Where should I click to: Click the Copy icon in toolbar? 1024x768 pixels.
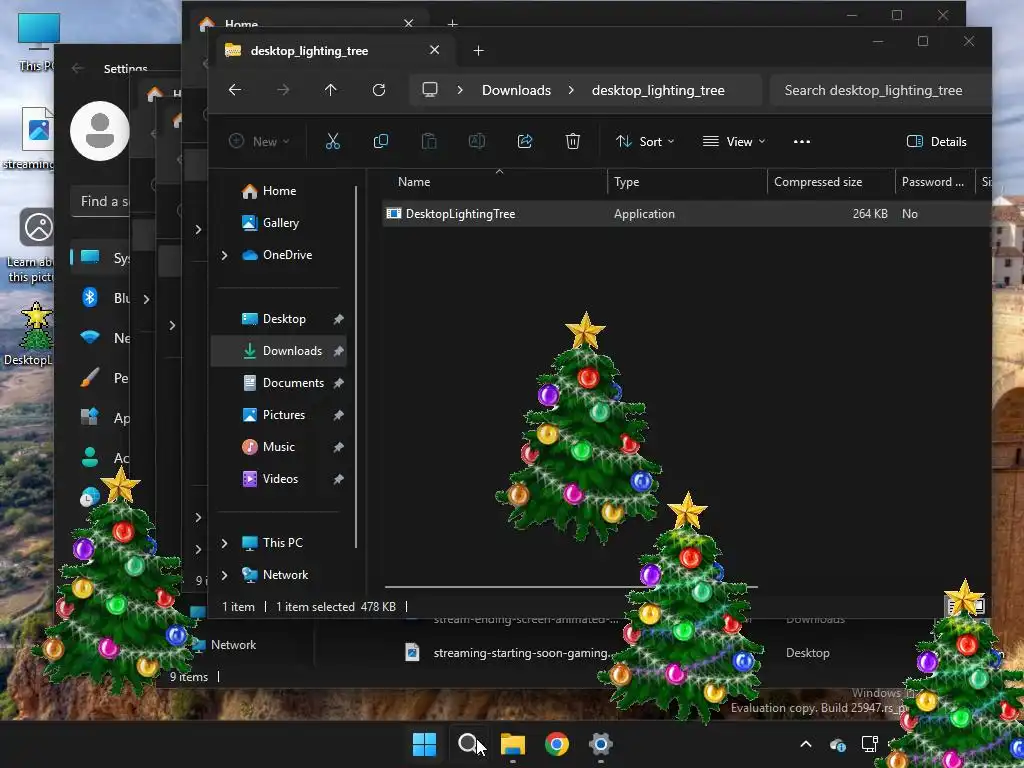pyautogui.click(x=381, y=142)
